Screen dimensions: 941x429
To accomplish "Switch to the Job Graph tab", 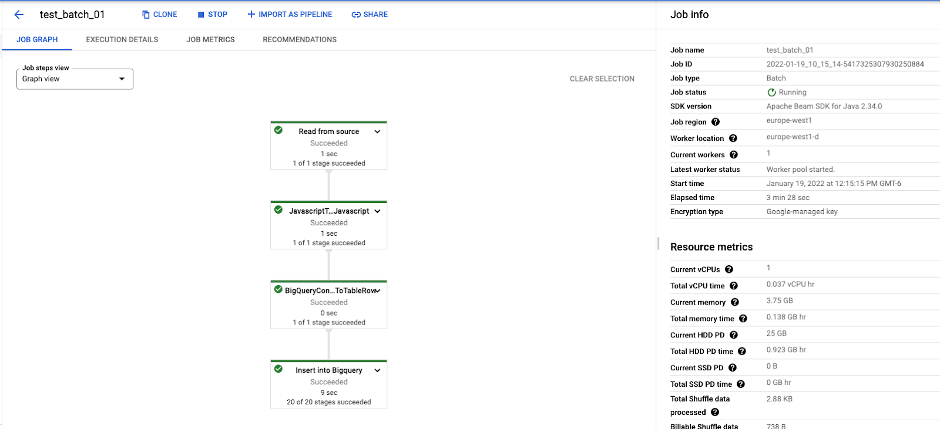I will (37, 40).
